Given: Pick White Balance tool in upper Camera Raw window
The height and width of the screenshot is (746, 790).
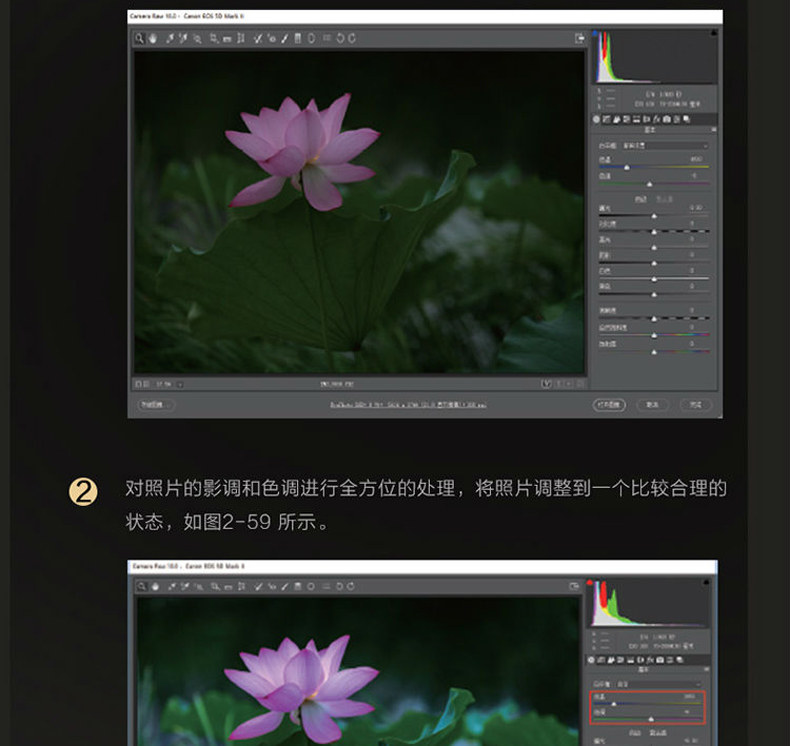Looking at the screenshot, I should point(170,38).
